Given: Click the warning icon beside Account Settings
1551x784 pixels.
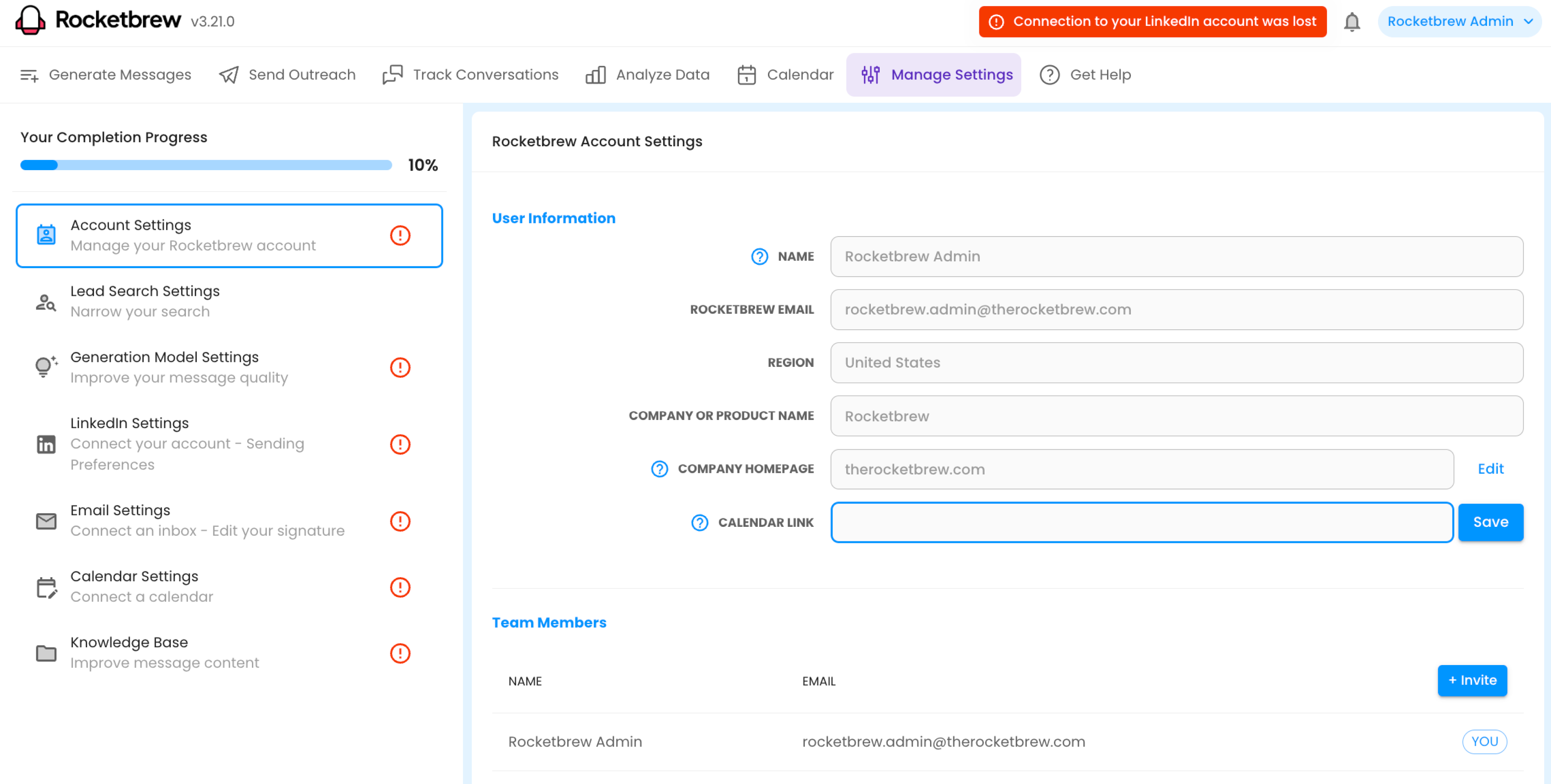Looking at the screenshot, I should [x=400, y=235].
